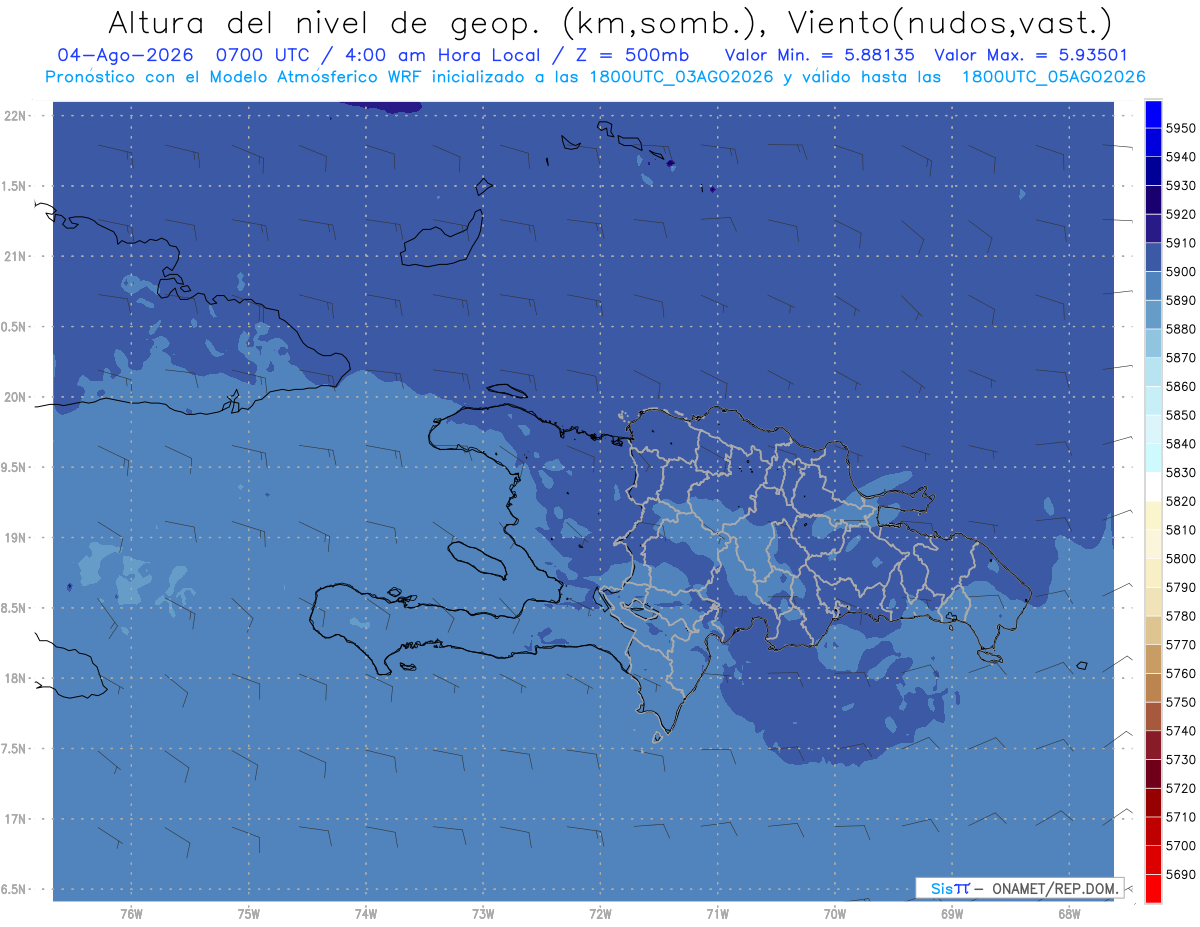Click the 'Valor Min. = 5.88135' readout
This screenshot has width=1200, height=927.
click(820, 55)
